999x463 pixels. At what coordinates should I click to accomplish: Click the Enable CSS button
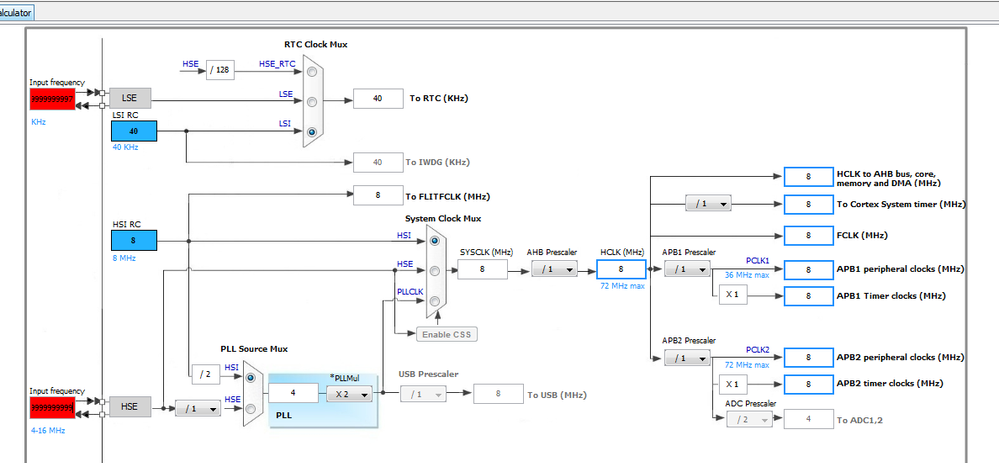447,334
